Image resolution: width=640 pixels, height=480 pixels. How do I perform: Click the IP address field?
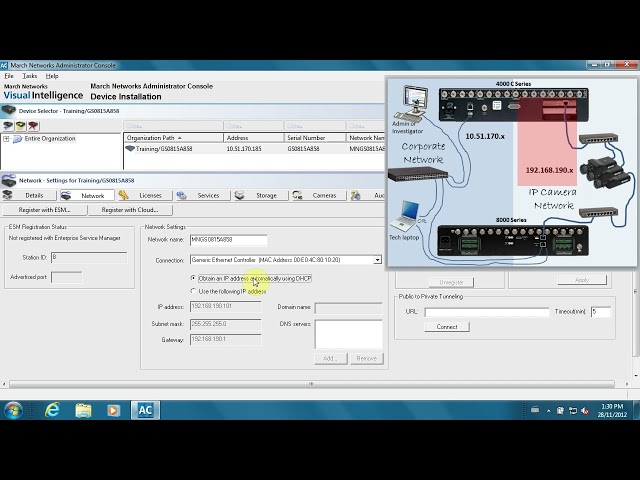[x=225, y=307]
